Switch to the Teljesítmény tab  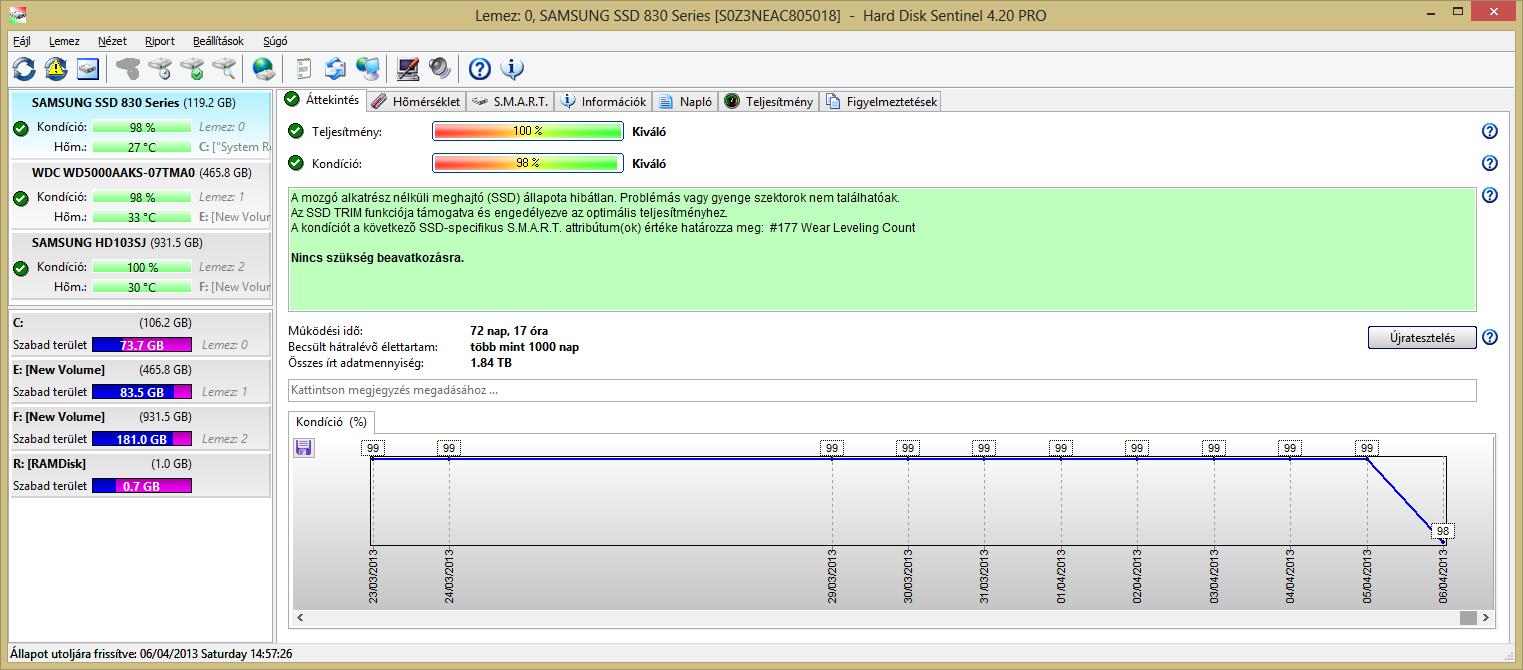[768, 101]
